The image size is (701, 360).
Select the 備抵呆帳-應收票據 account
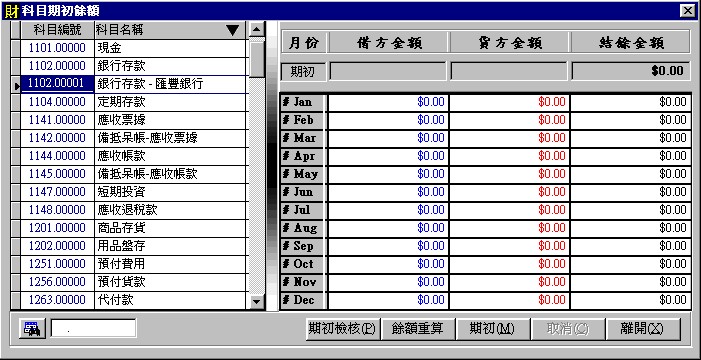point(147,138)
